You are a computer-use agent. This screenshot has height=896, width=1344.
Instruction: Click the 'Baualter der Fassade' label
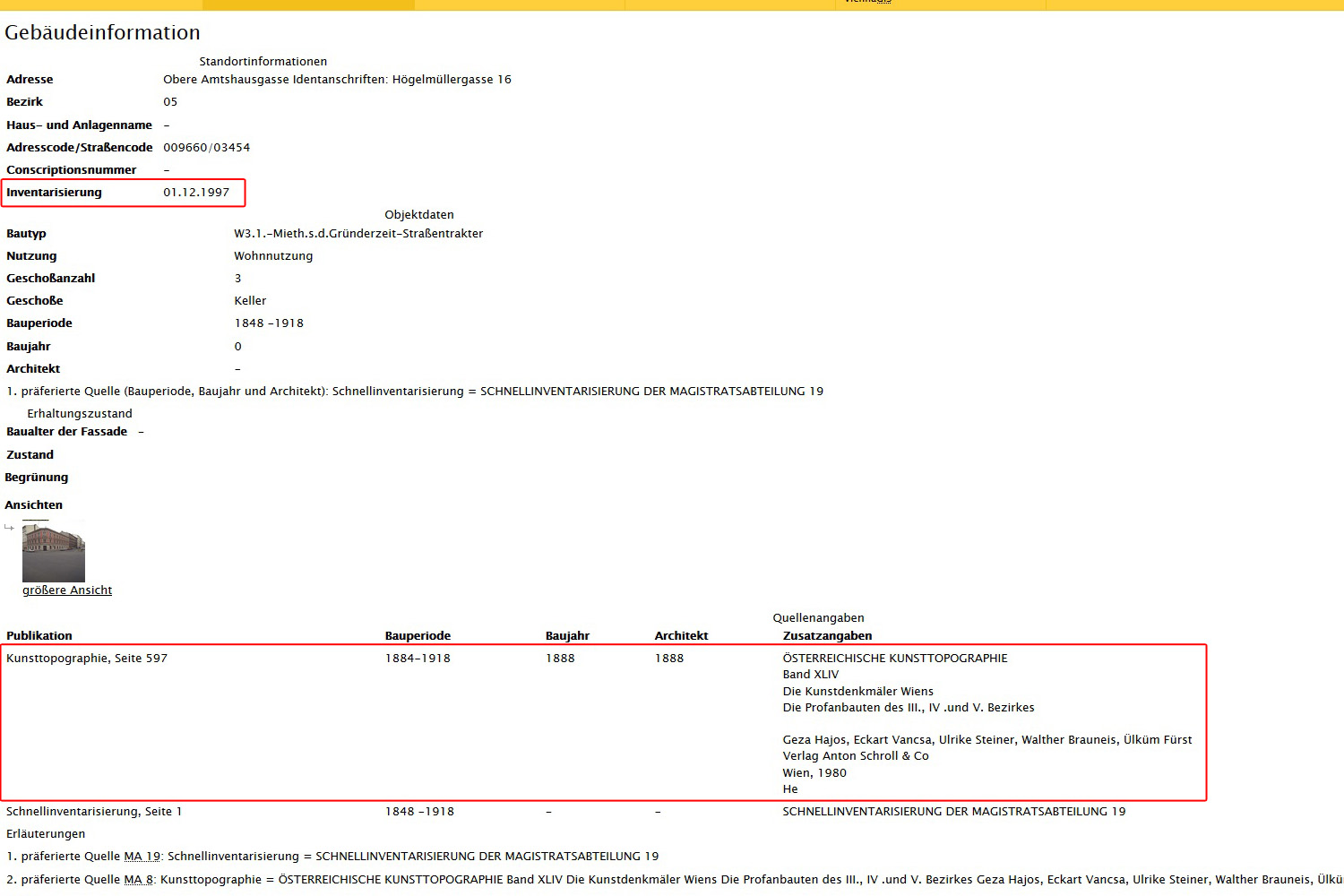(x=66, y=431)
